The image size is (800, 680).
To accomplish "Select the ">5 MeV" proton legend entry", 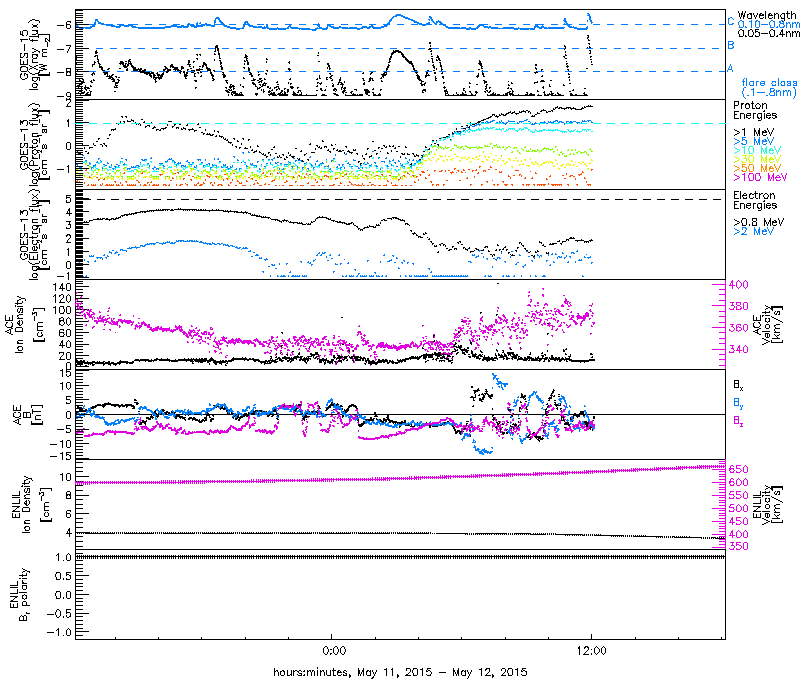I will [x=753, y=141].
